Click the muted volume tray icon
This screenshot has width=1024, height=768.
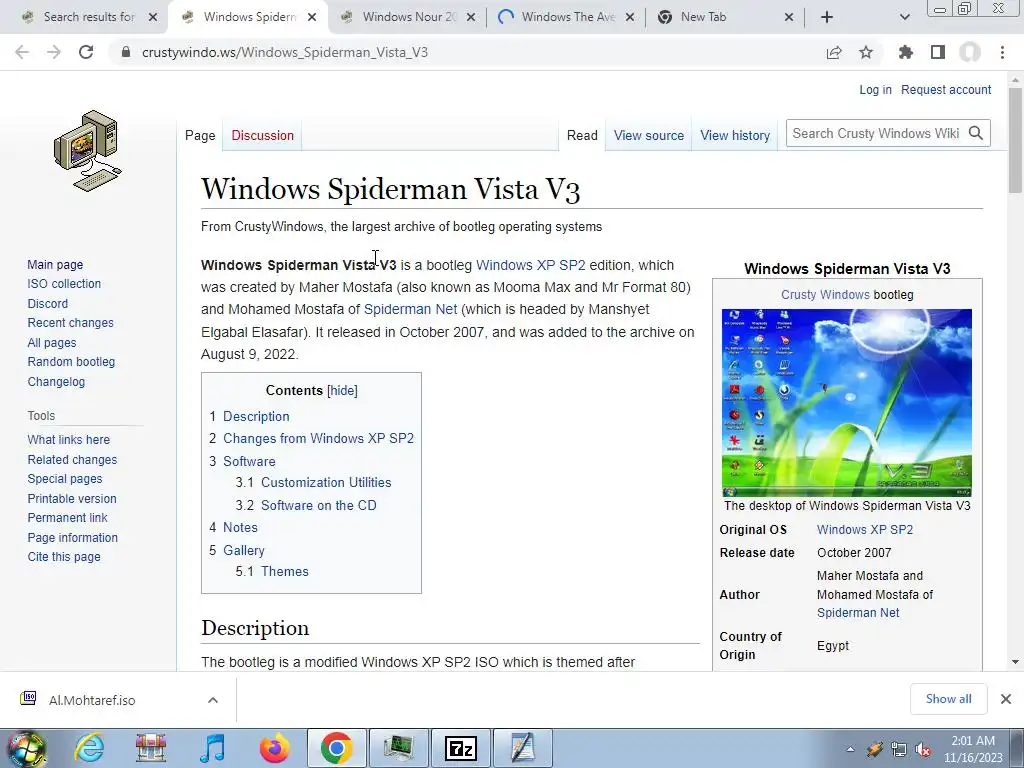[x=923, y=749]
